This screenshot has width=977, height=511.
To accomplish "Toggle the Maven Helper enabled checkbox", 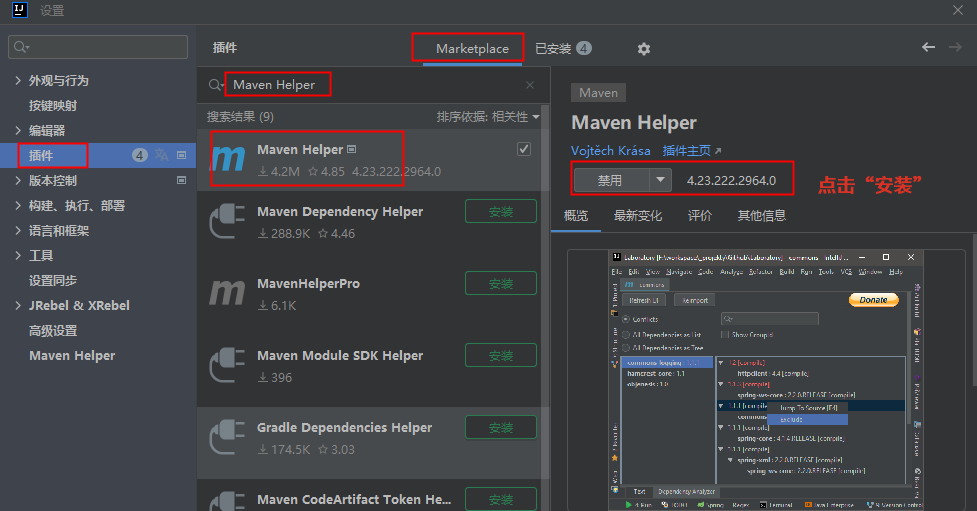I will click(524, 149).
